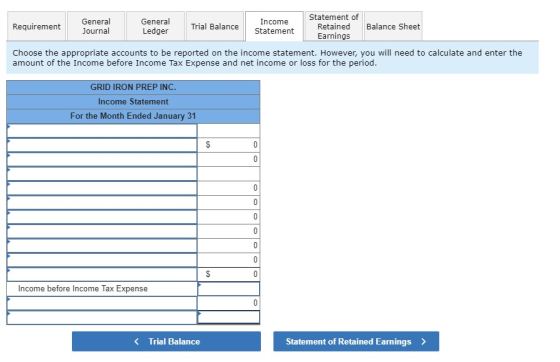Go forward with Statement of Retained Earnings button
The width and height of the screenshot is (560, 362).
tap(356, 341)
